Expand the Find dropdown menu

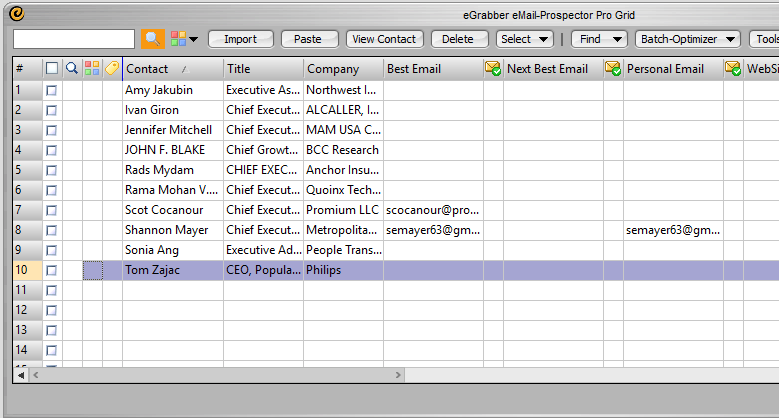(598, 39)
